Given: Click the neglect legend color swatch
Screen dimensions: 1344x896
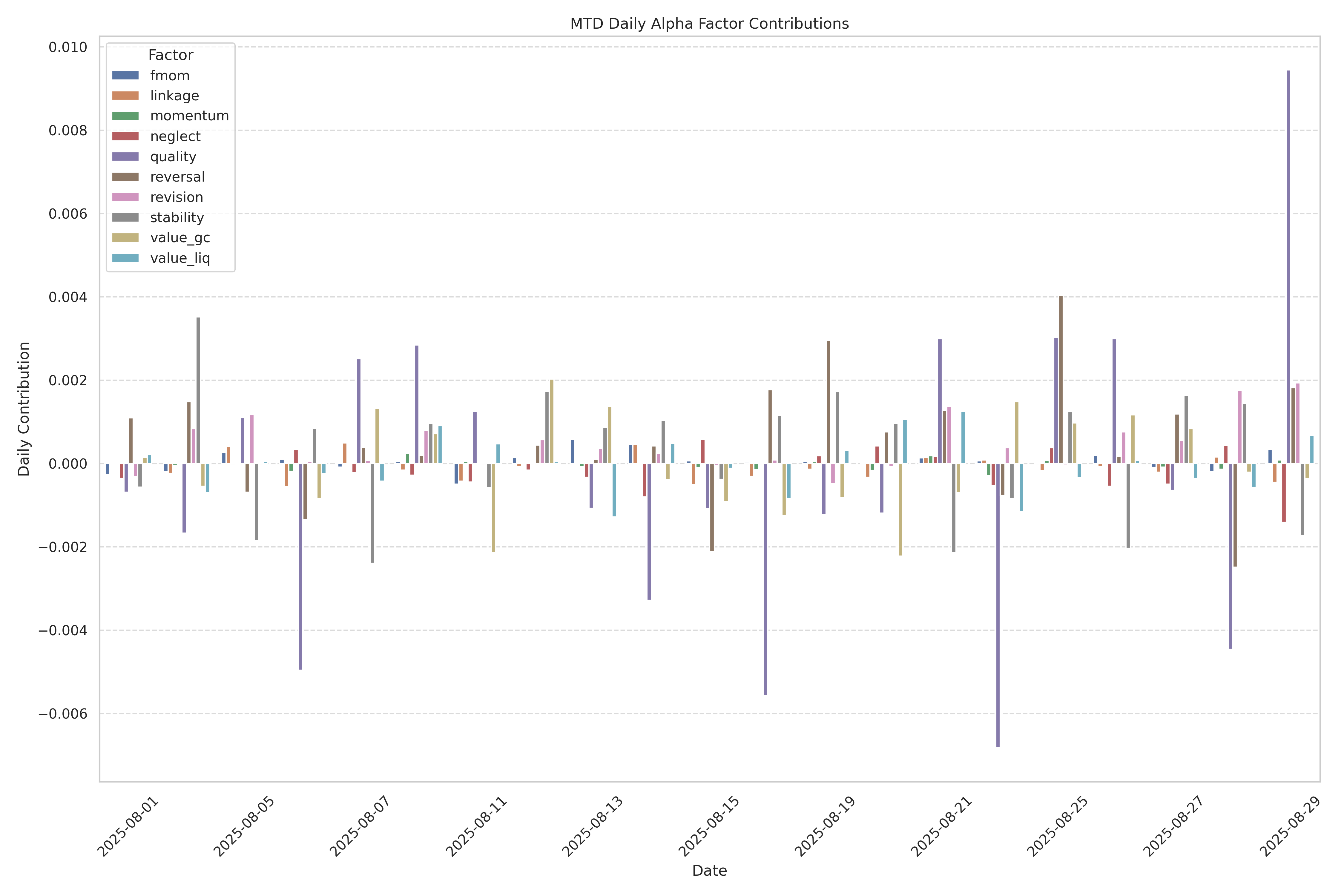Looking at the screenshot, I should point(125,136).
